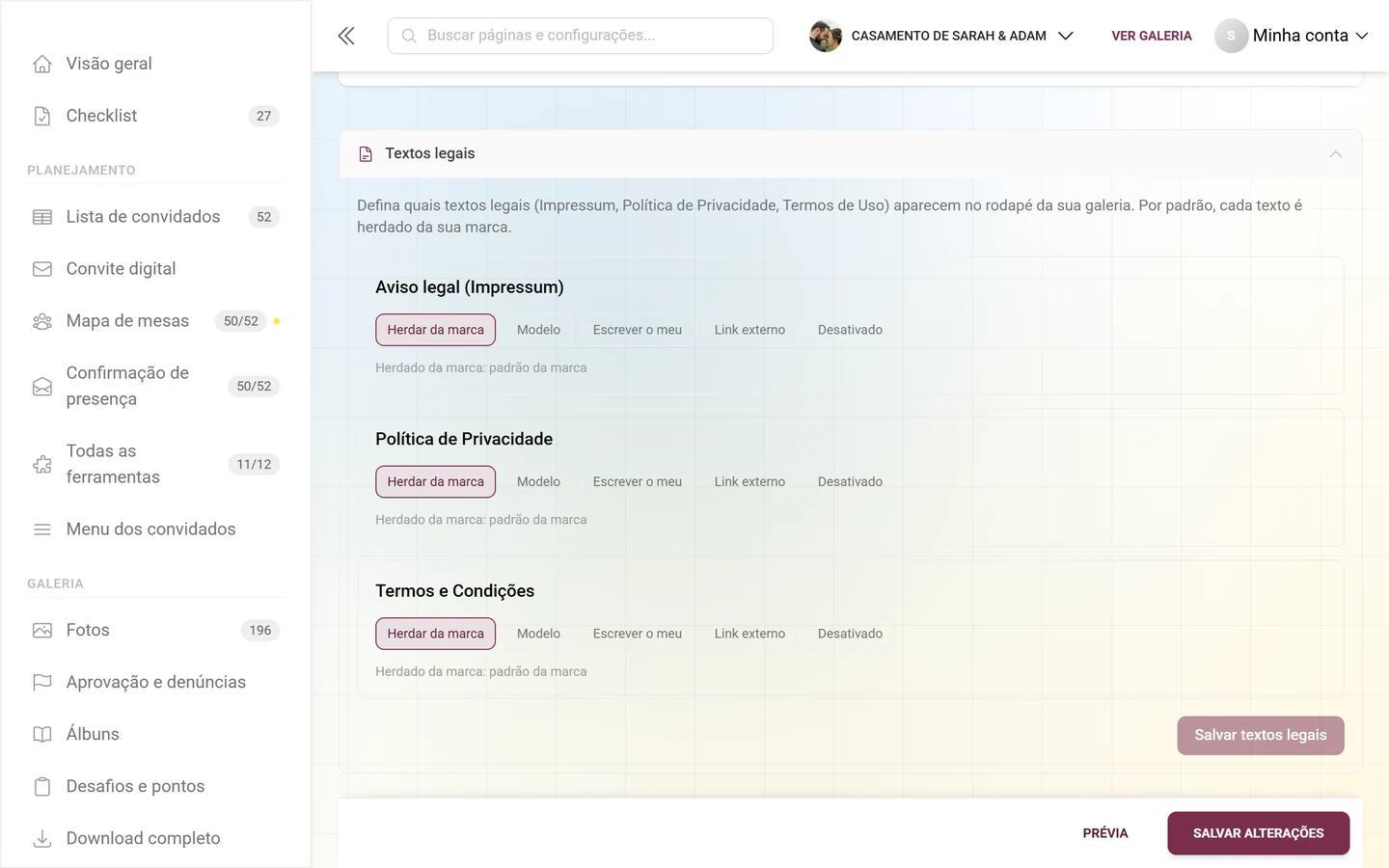Click the wedding couple avatar thumbnail
The image size is (1389, 868).
coord(826,36)
